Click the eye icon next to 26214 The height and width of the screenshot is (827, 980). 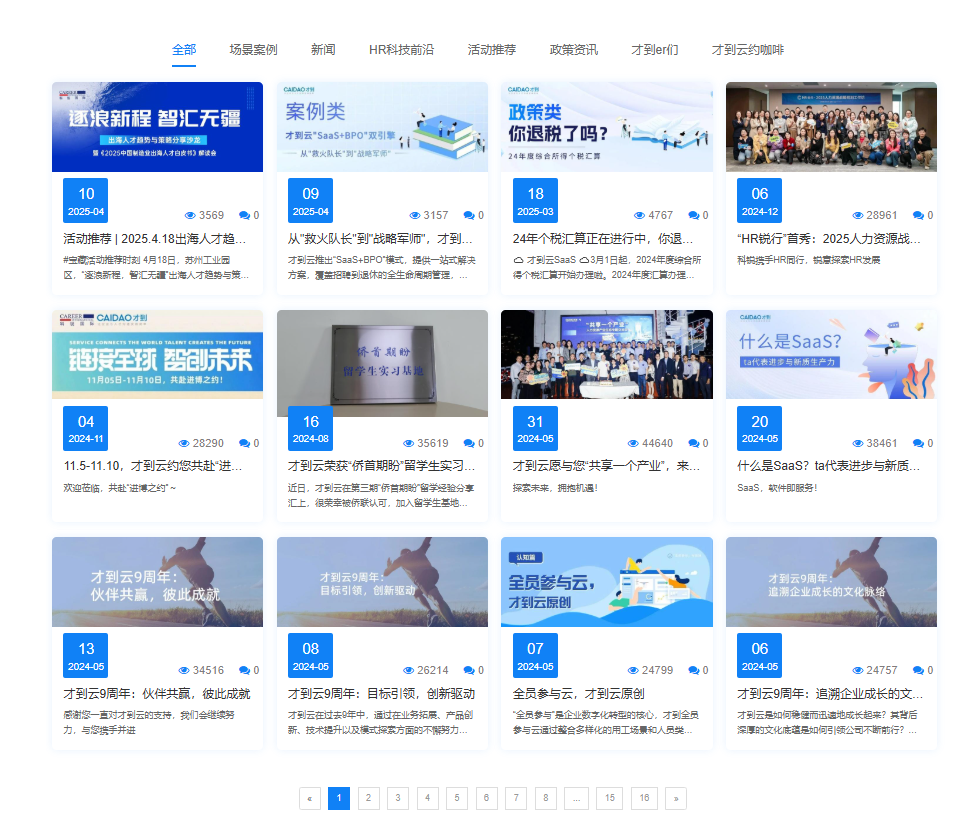click(x=409, y=671)
